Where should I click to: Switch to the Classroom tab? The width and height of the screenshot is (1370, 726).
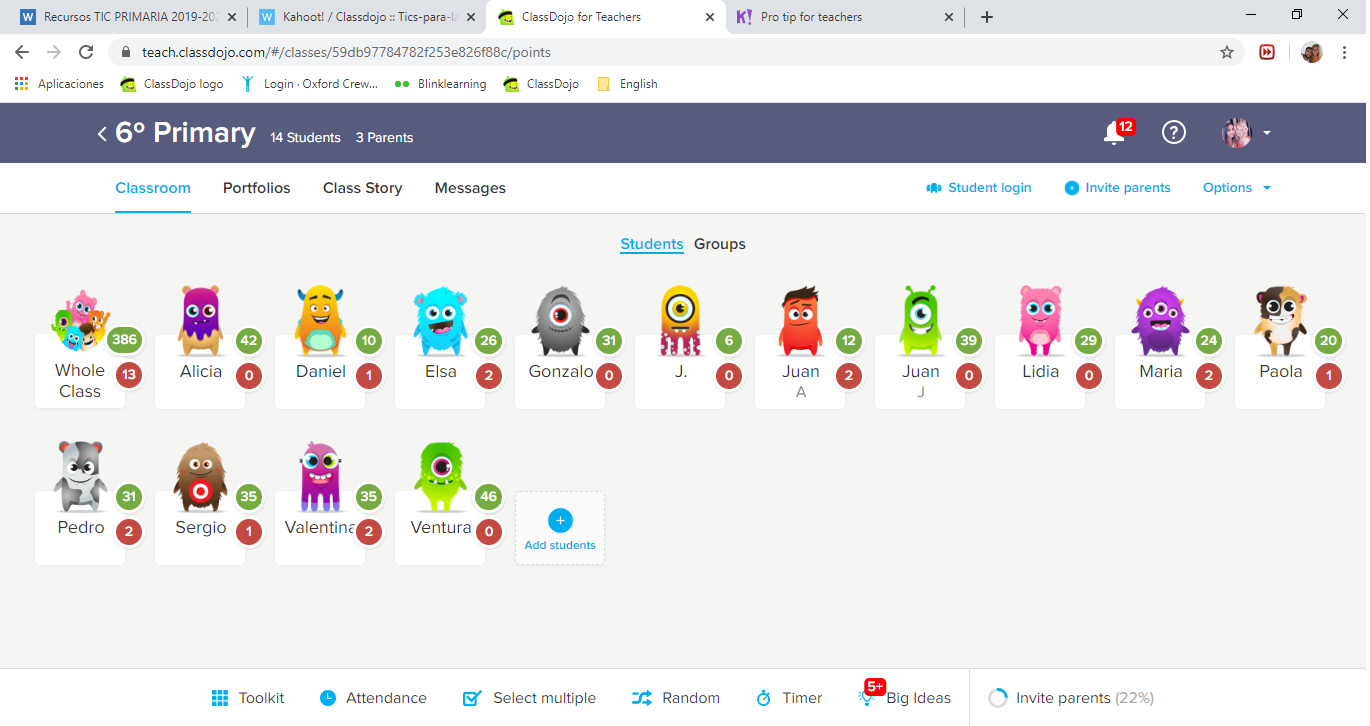153,188
